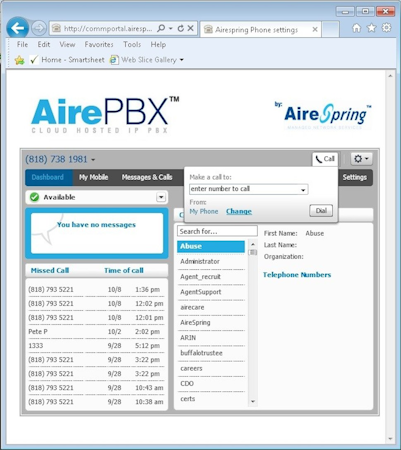Expand the Available status dropdown
The image size is (401, 450).
pyautogui.click(x=161, y=197)
